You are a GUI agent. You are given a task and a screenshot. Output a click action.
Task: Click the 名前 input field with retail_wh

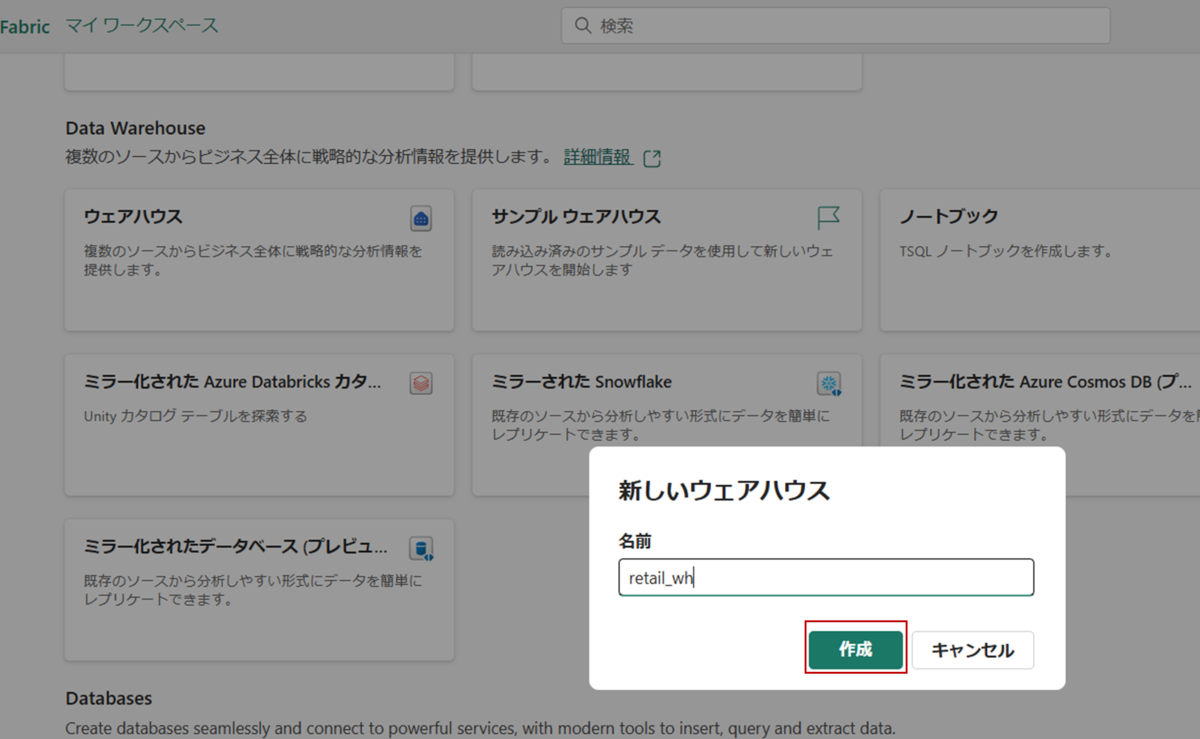(x=826, y=578)
